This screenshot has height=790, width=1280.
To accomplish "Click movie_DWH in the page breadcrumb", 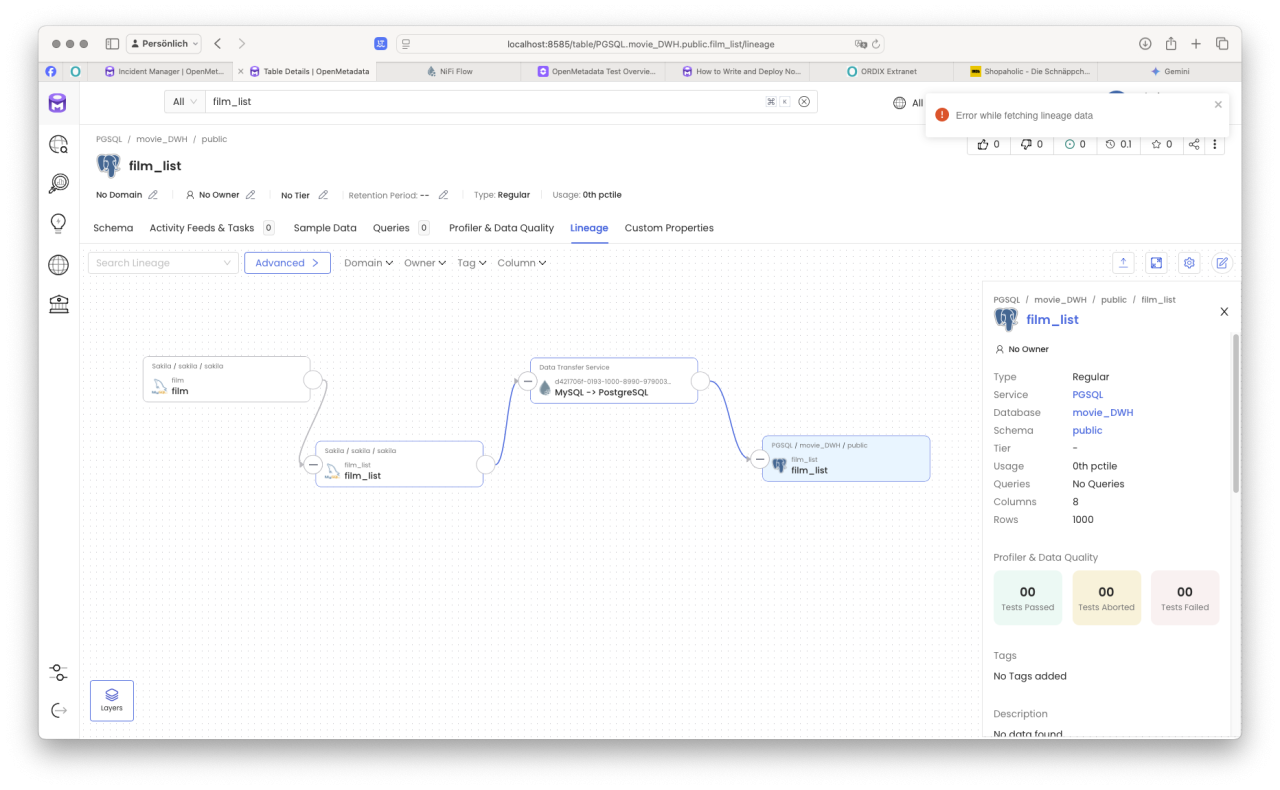I will coord(162,139).
